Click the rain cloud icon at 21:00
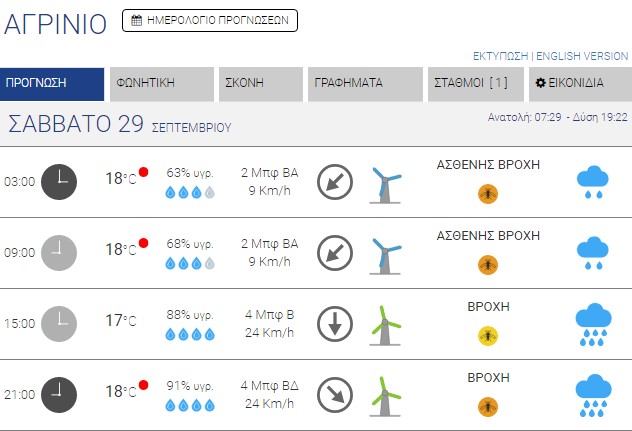Viewport: 632px width, 431px height. (x=593, y=395)
